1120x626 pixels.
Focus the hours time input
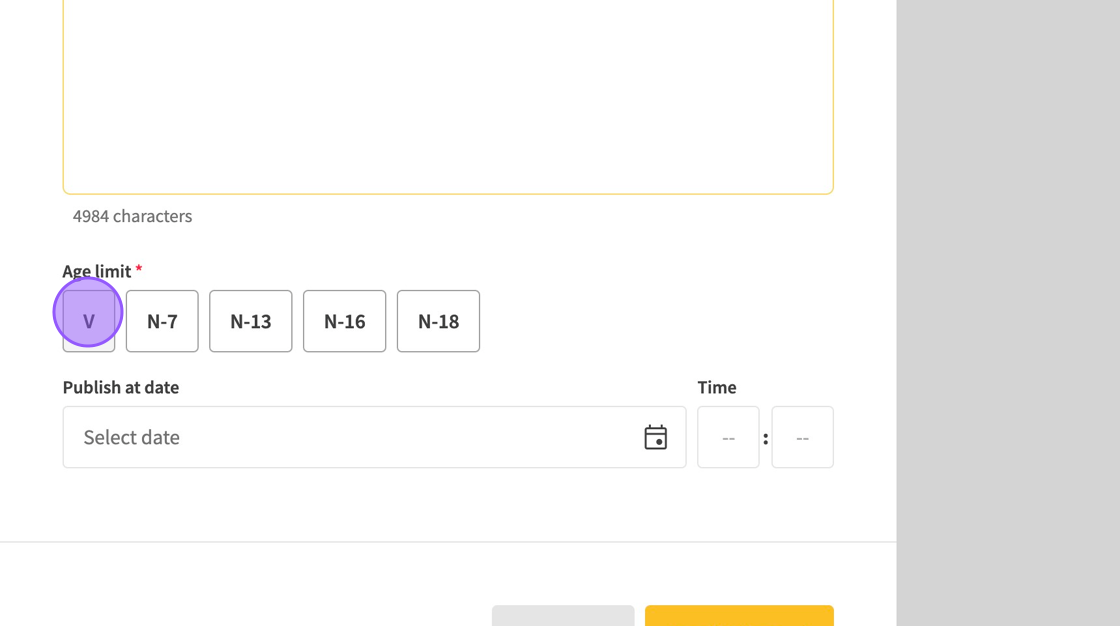tap(728, 437)
